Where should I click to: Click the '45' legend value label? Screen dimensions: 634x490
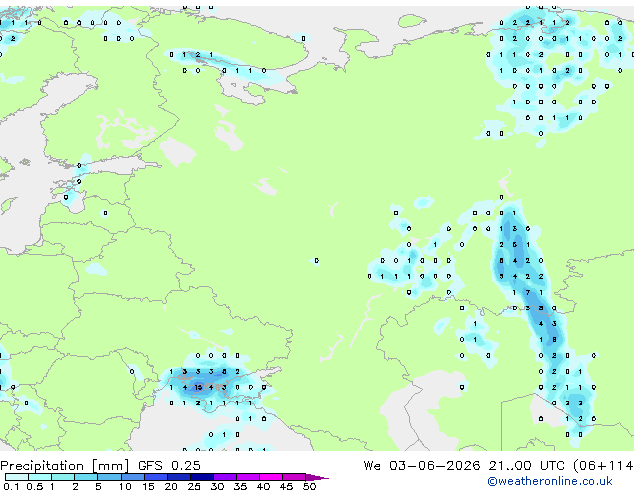(286, 486)
